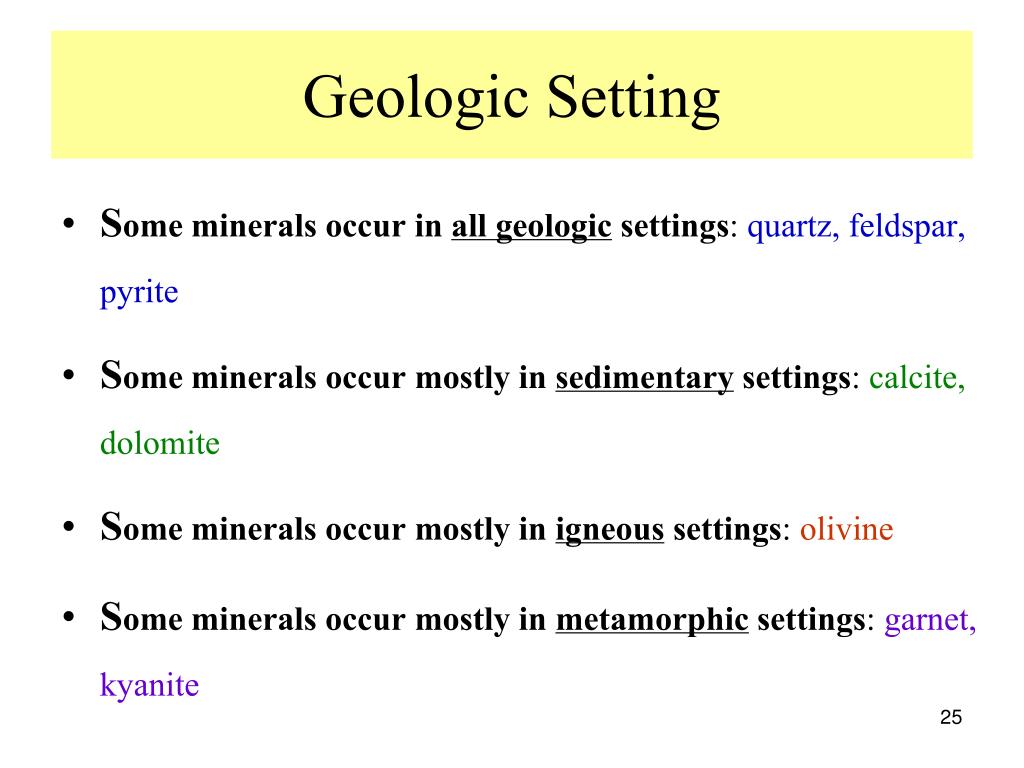1024x768 pixels.
Task: Select the green word 'calcite,'
Action: pos(917,378)
